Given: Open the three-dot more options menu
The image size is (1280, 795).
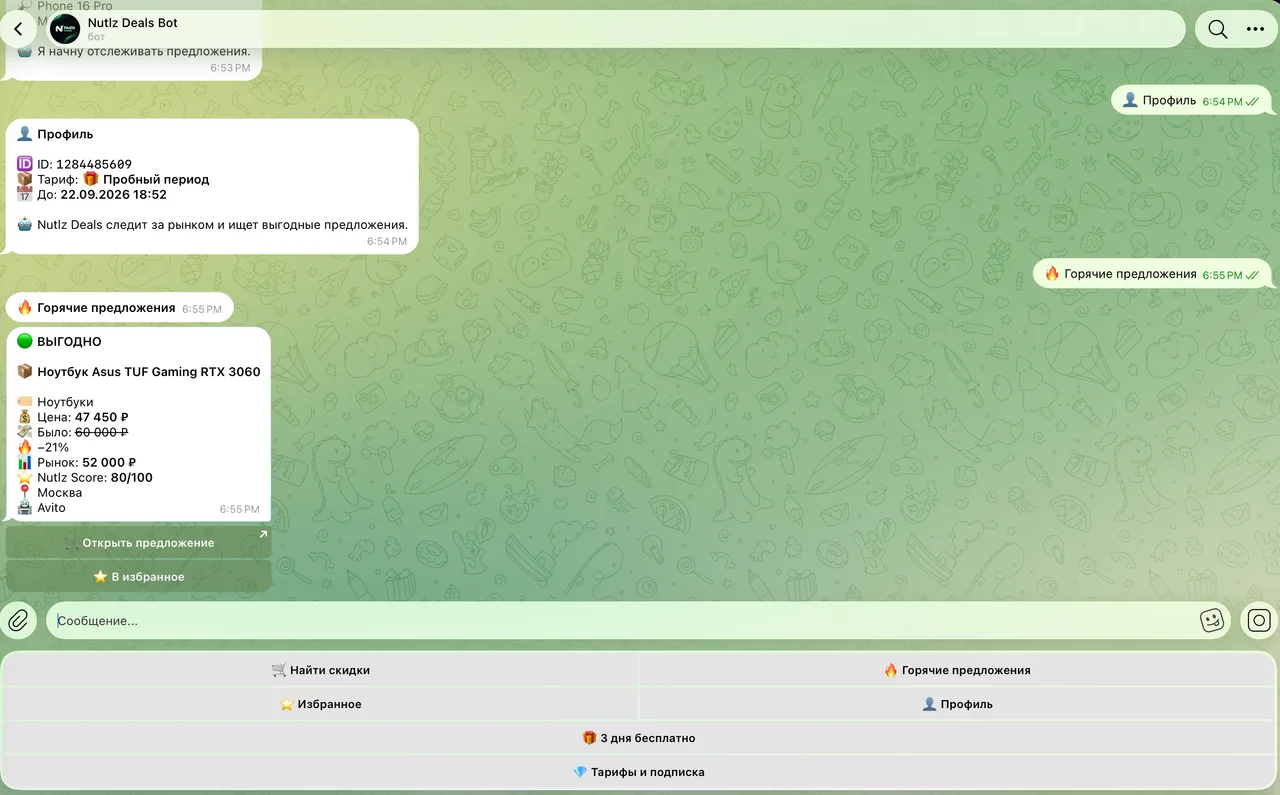Looking at the screenshot, I should tap(1255, 29).
